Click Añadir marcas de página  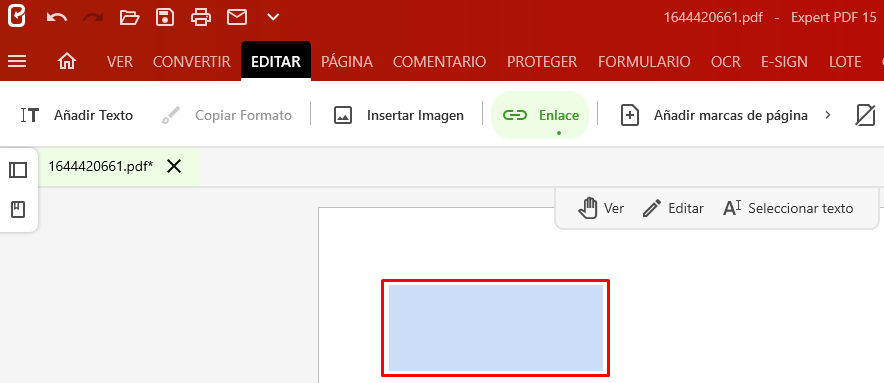tap(714, 115)
